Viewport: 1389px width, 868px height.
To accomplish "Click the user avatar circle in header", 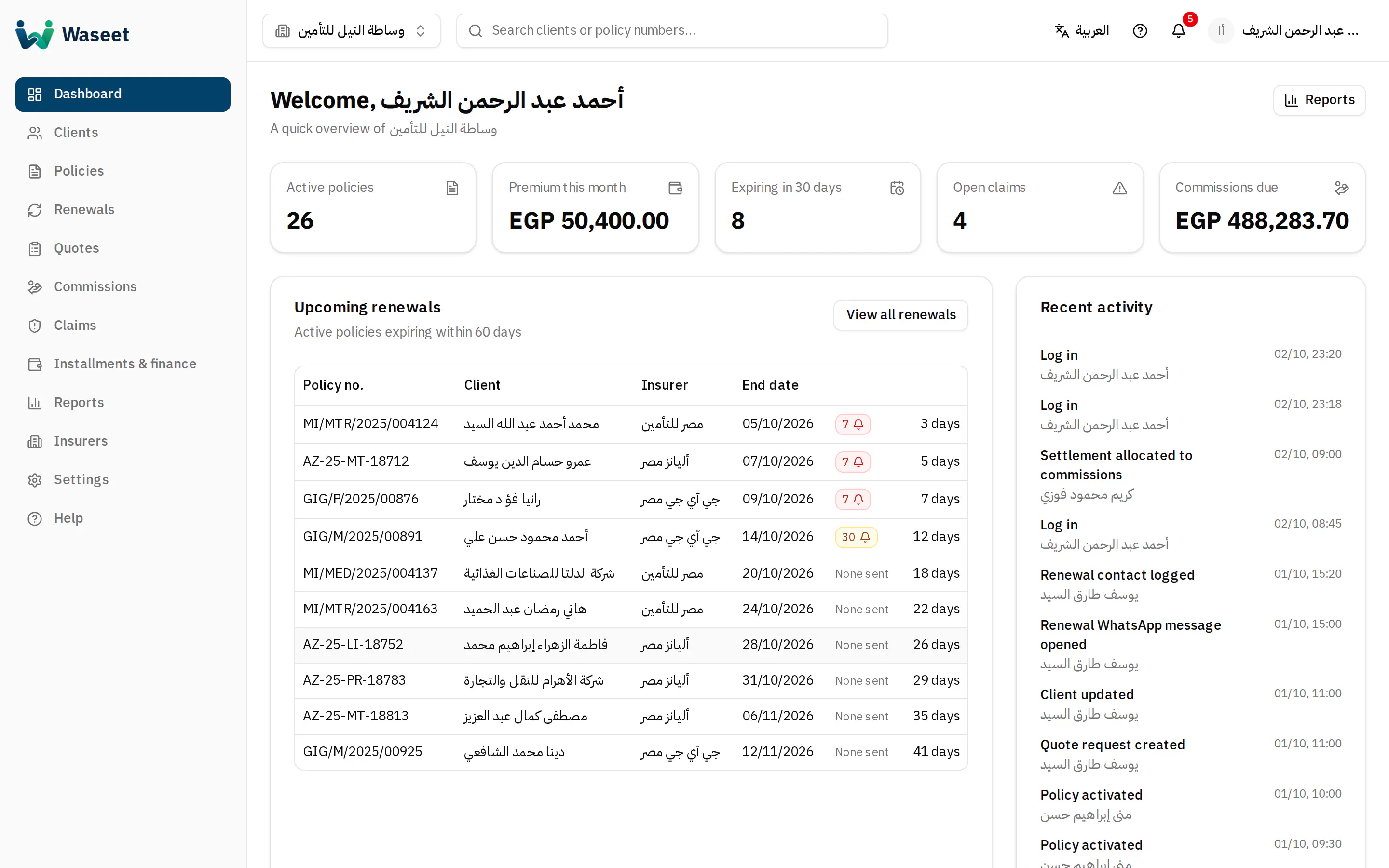I will 1221,30.
